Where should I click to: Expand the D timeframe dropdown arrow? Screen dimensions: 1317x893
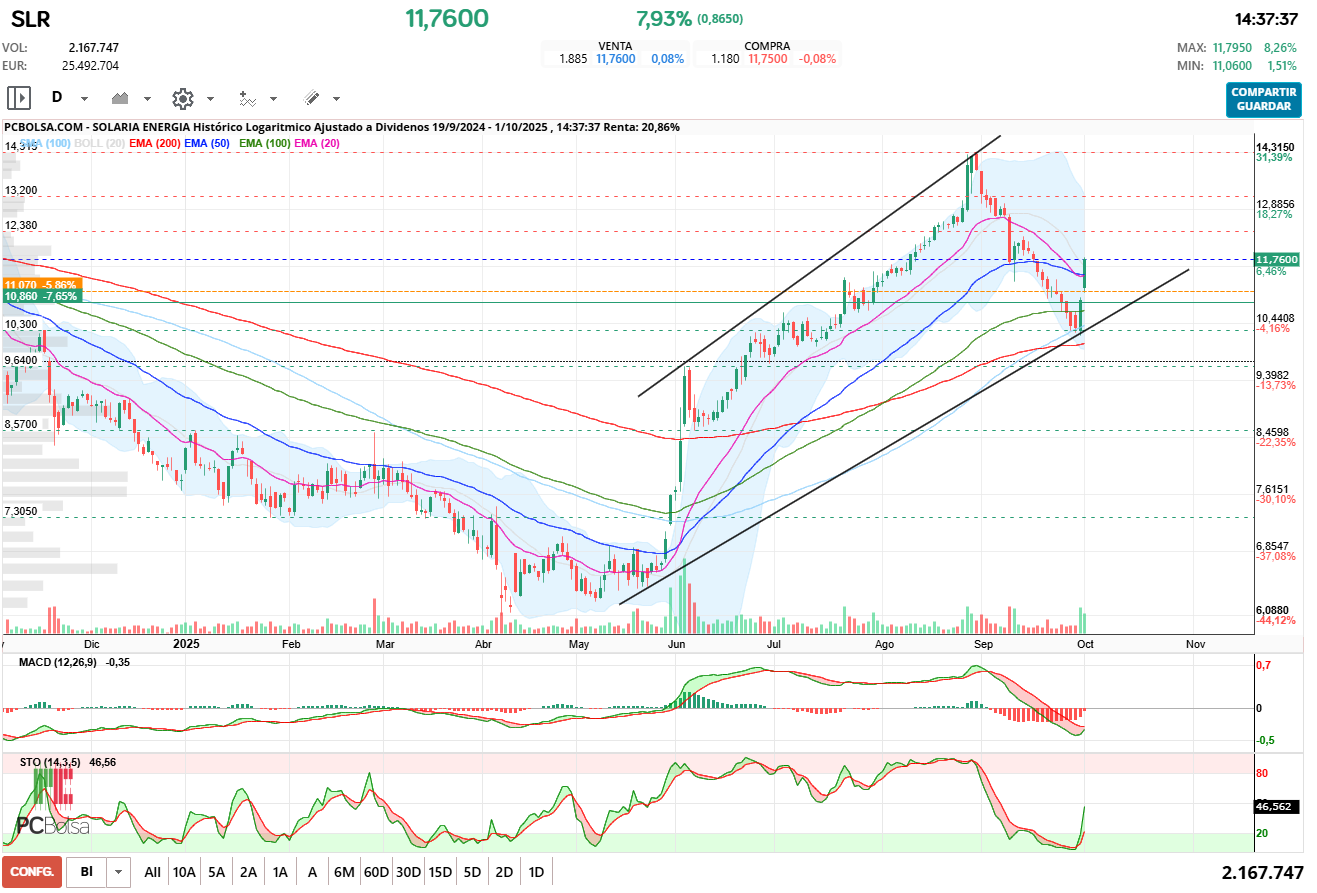tap(84, 99)
